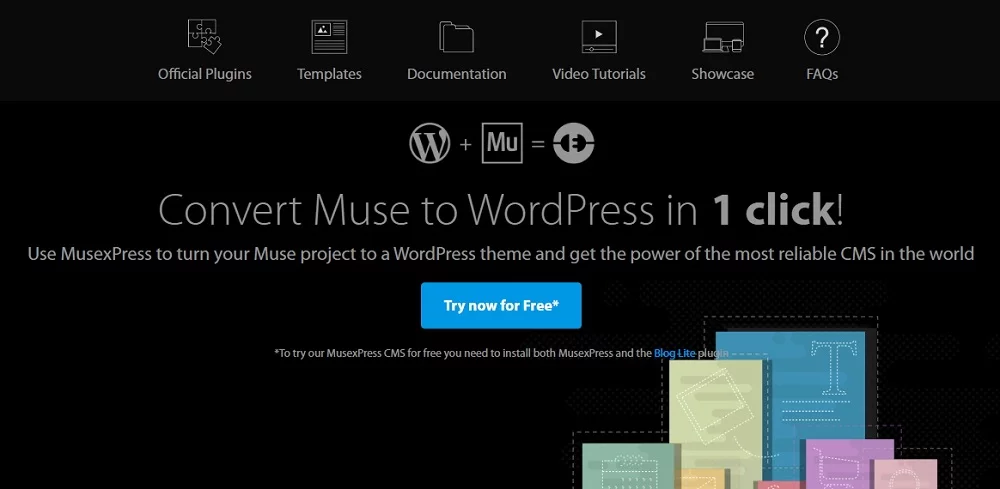This screenshot has width=1000, height=489.
Task: Click the Adobe Muse Mu logo
Action: tap(502, 143)
